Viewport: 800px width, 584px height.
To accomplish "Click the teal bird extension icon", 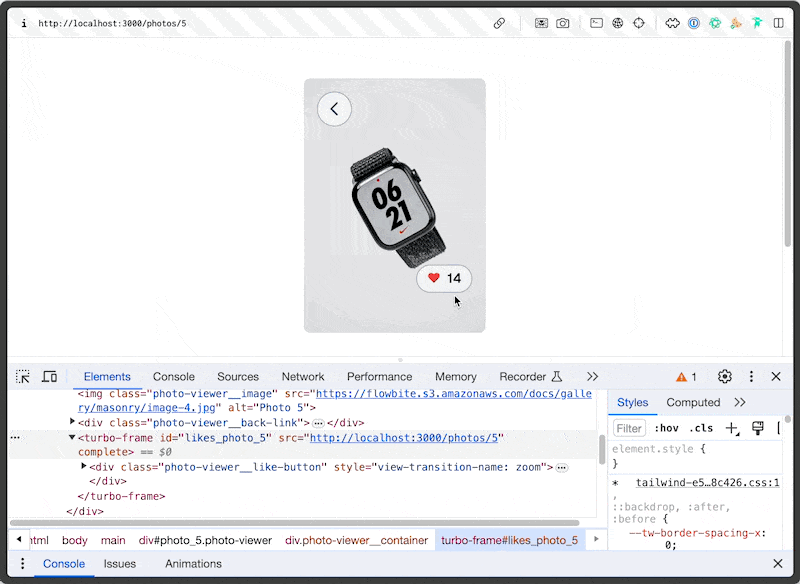I will (757, 23).
